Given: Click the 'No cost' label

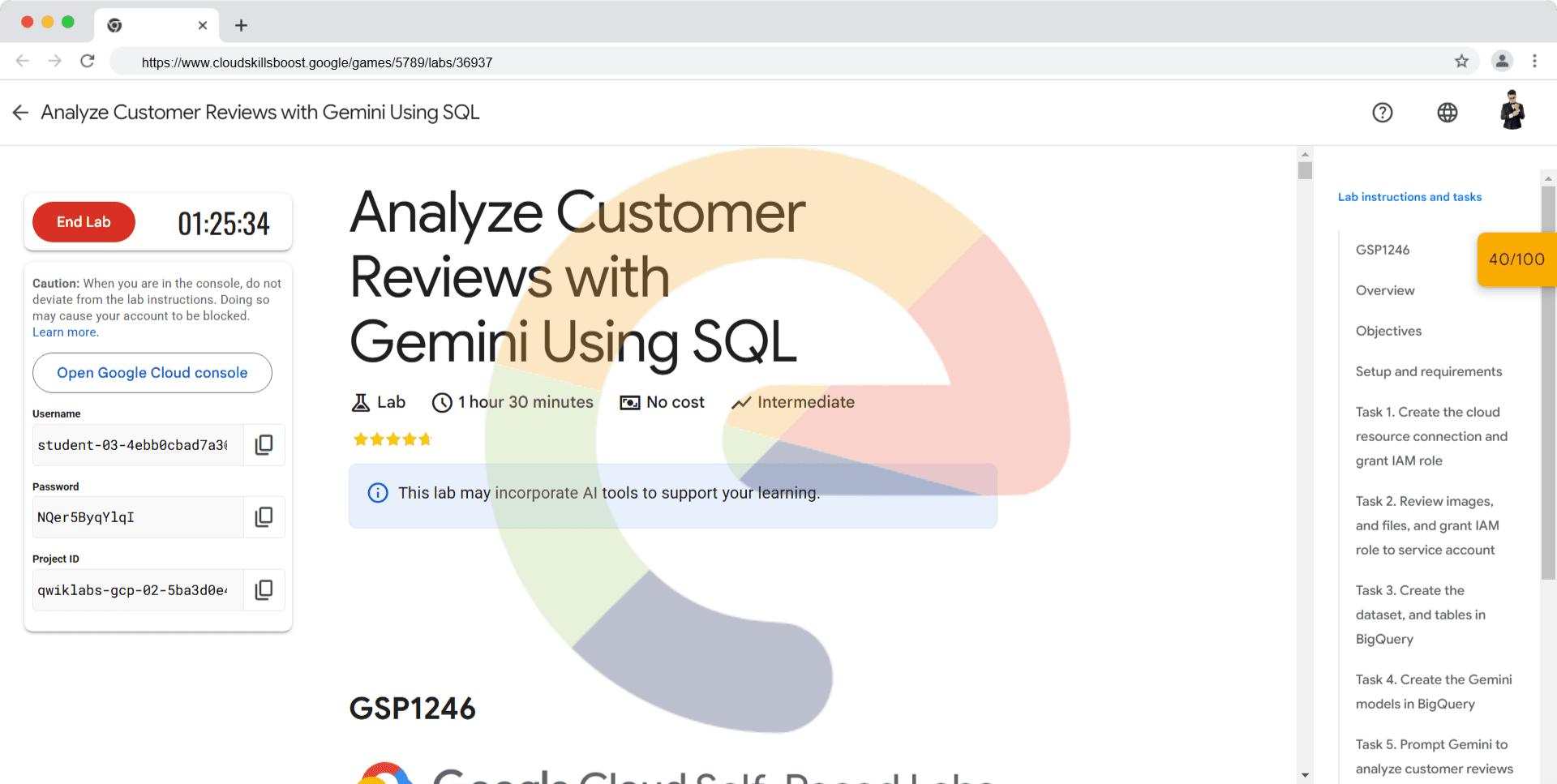Looking at the screenshot, I should (x=676, y=402).
